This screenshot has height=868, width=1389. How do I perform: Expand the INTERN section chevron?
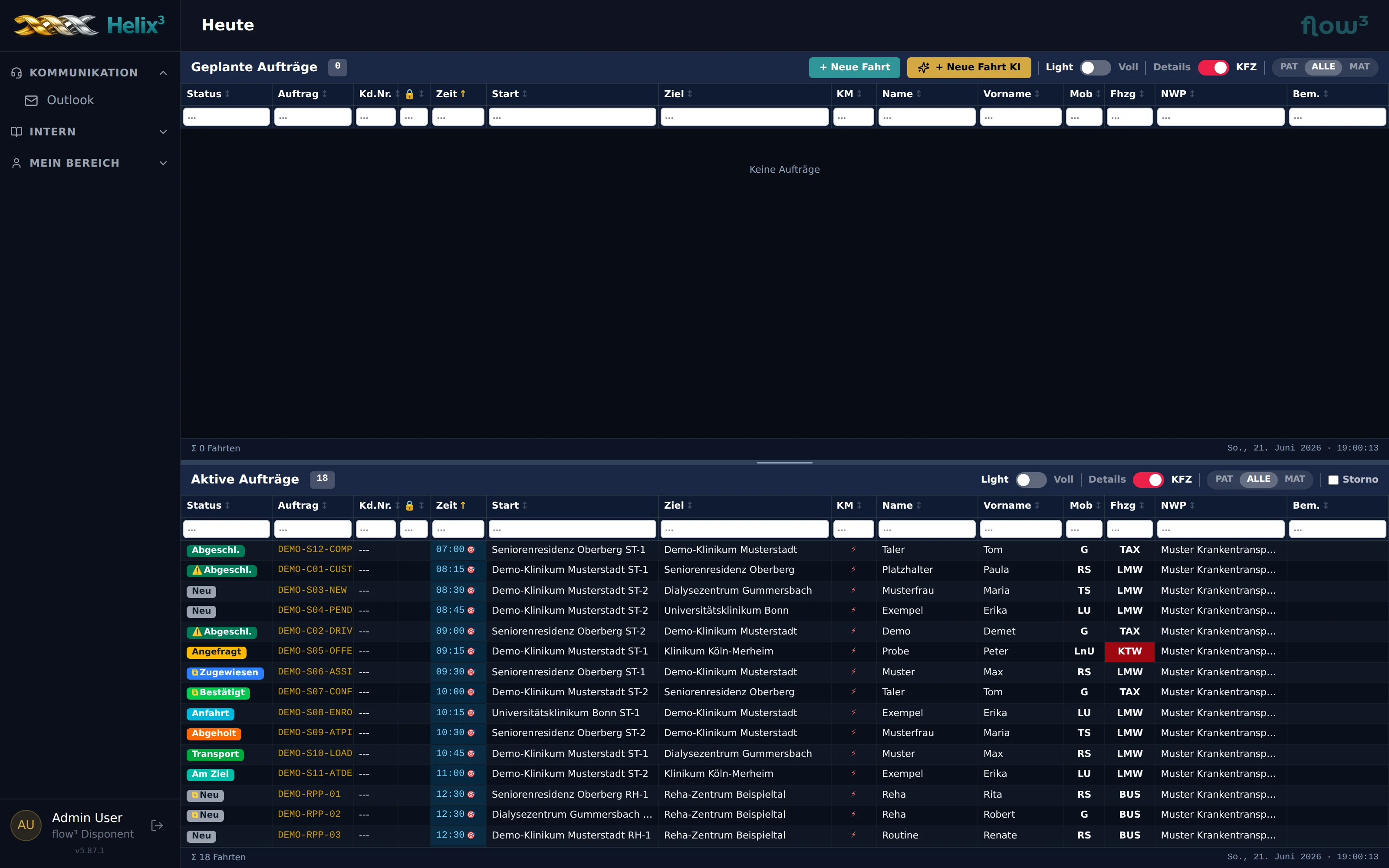tap(163, 132)
